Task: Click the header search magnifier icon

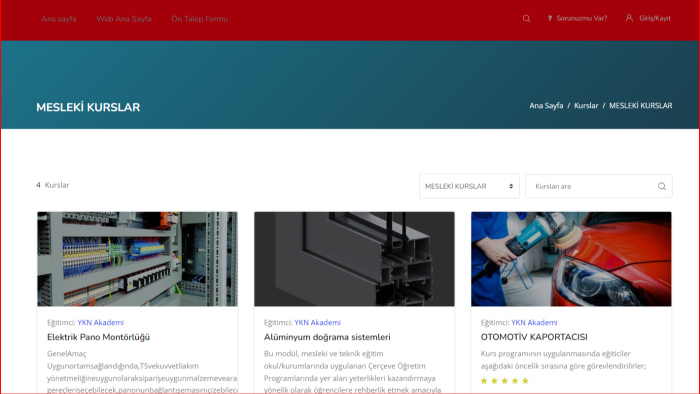Action: (526, 18)
